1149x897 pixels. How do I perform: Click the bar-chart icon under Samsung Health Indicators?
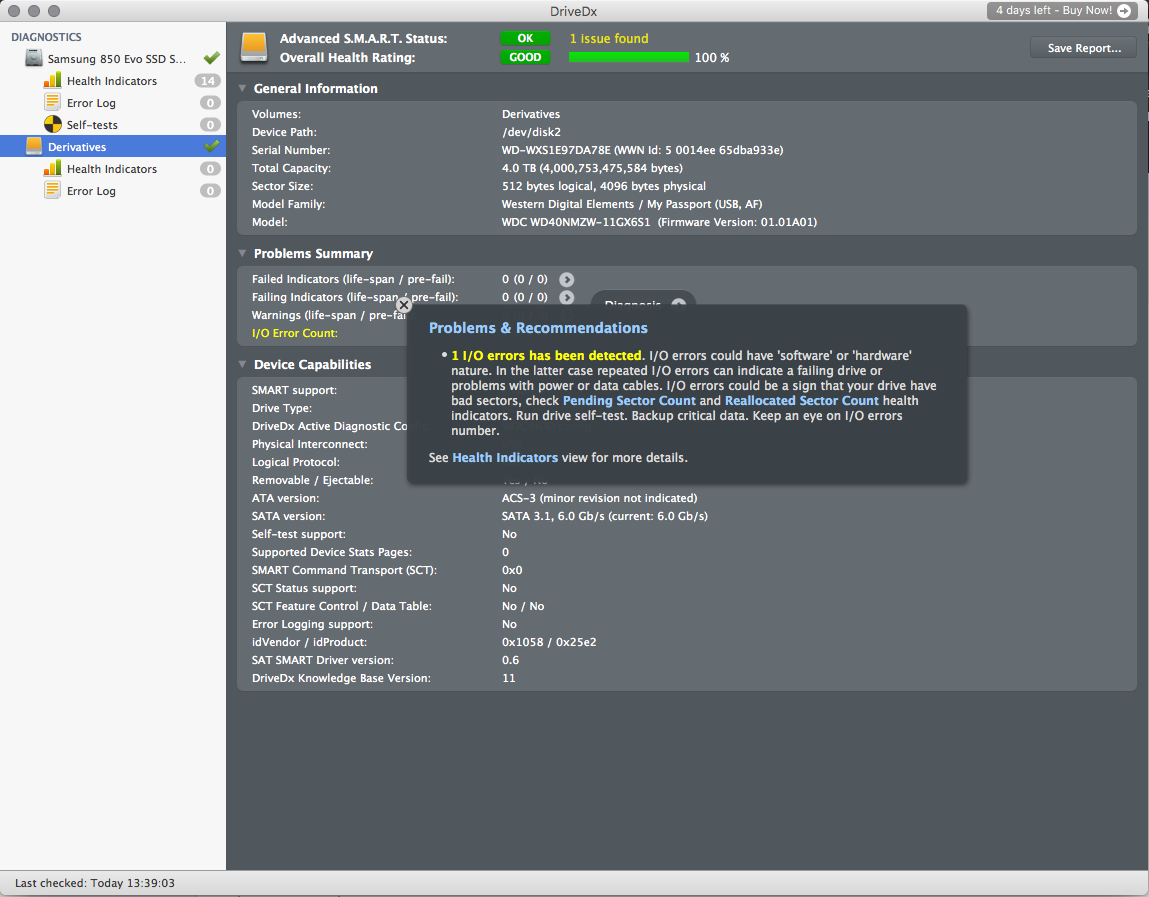click(52, 81)
